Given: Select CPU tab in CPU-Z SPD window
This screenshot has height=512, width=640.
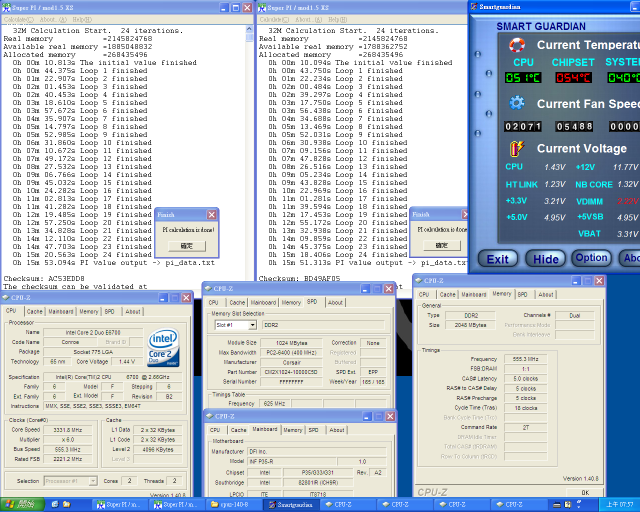Looking at the screenshot, I should click(214, 303).
